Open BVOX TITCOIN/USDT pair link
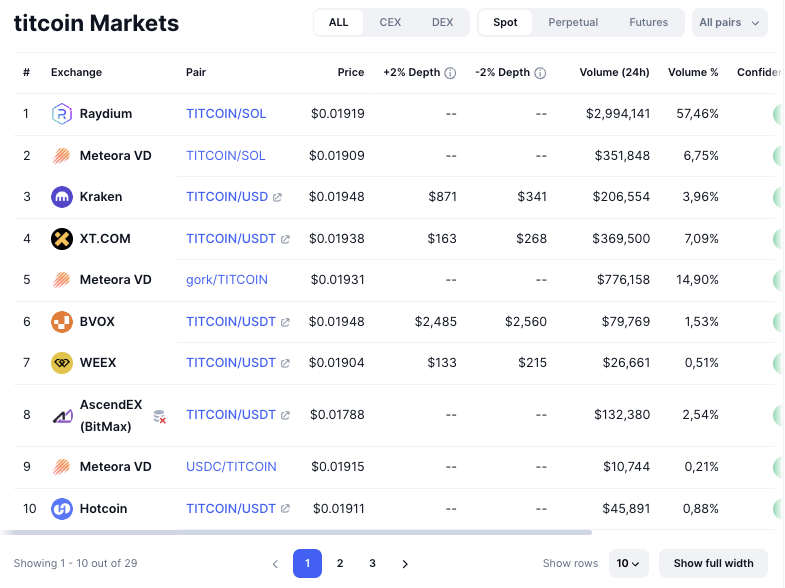Viewport: 785px width, 588px height. [231, 322]
